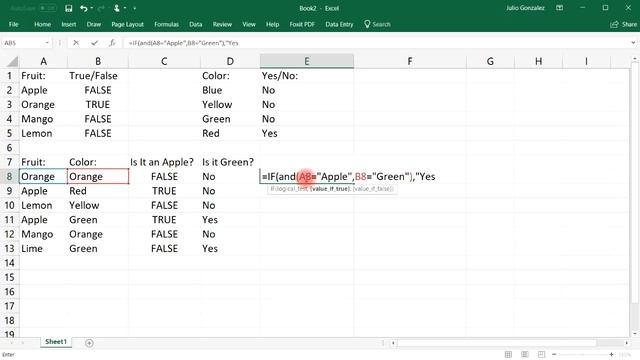640x360 pixels.
Task: Confirm the formula with the checkmark
Action: pos(94,43)
